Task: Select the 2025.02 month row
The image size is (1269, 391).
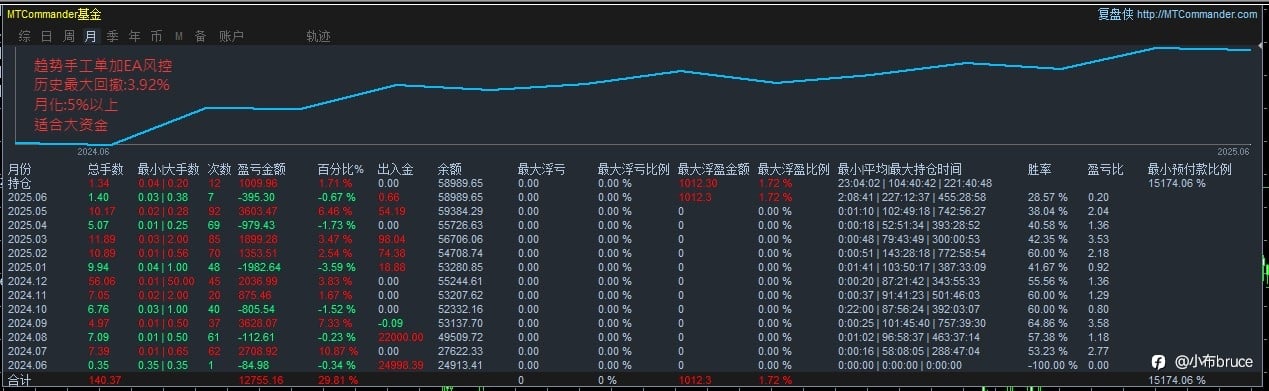Action: coord(634,254)
